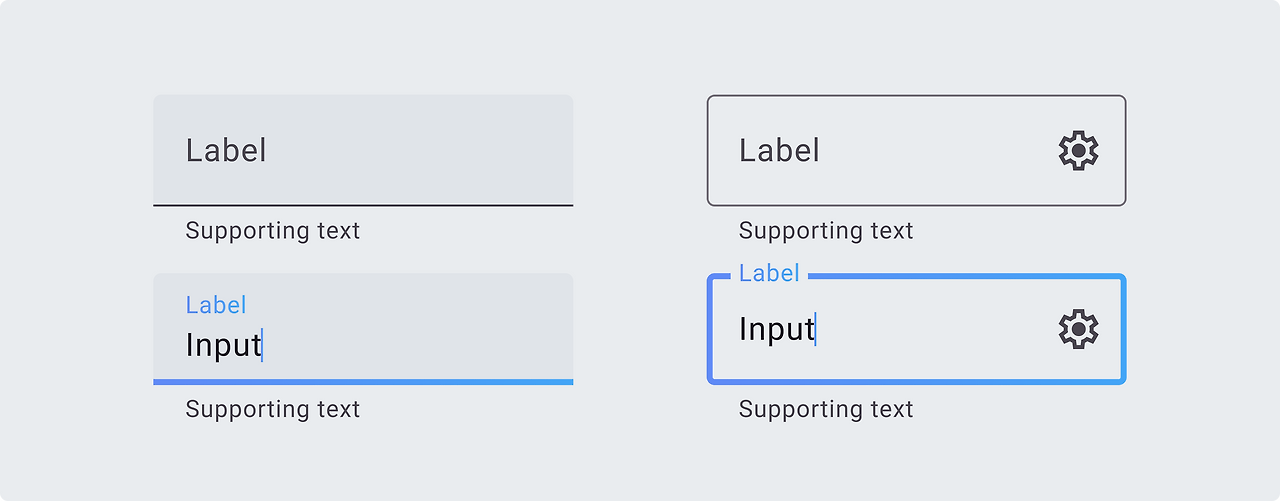Click empty space right of Label in filled field
Screen dimensions: 1280x501
(420, 151)
